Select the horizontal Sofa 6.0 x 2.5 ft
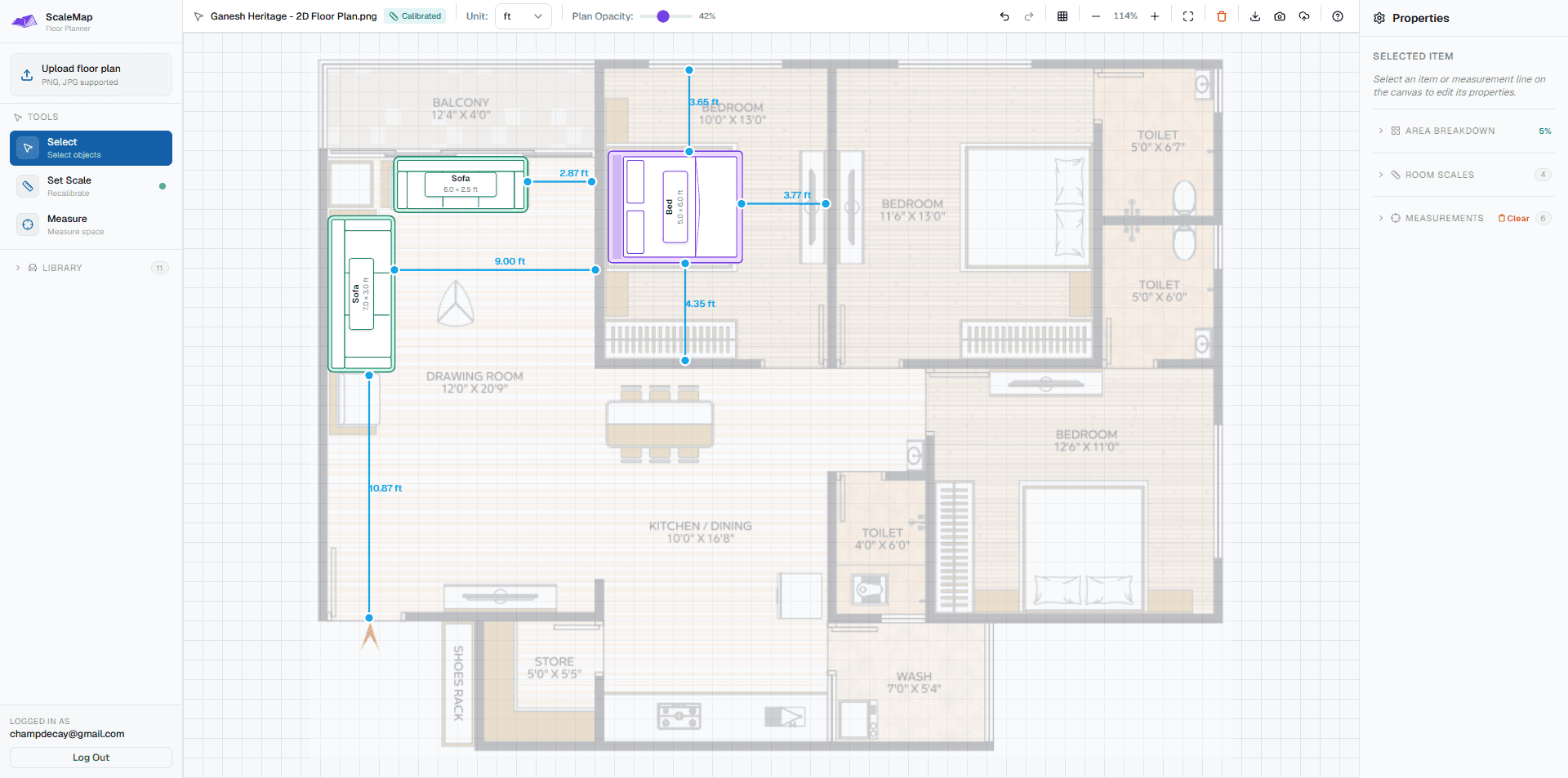The width and height of the screenshot is (1568, 778). (461, 184)
